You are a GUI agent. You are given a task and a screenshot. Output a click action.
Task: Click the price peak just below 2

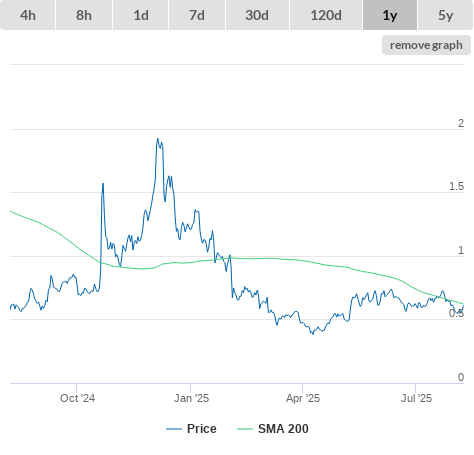158,139
